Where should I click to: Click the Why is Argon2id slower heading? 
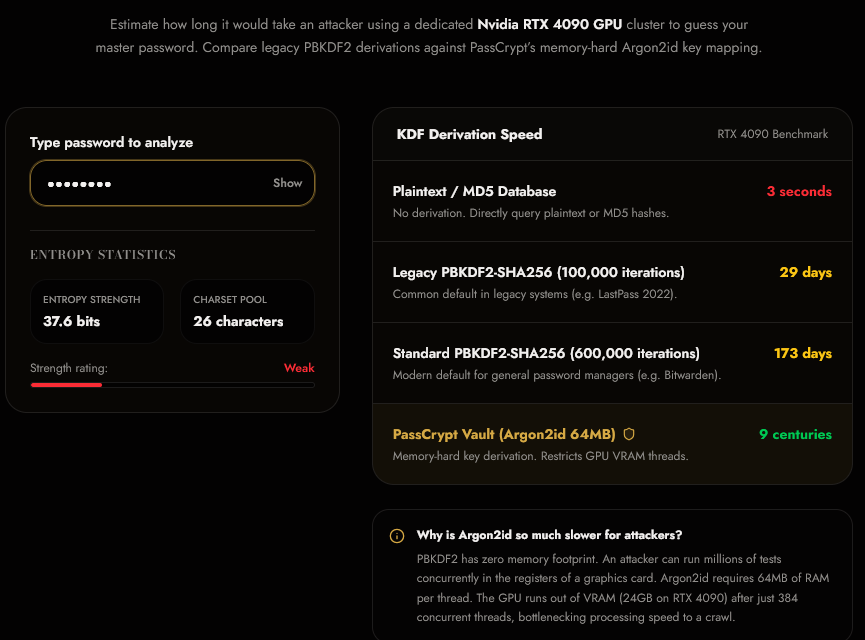(x=549, y=535)
